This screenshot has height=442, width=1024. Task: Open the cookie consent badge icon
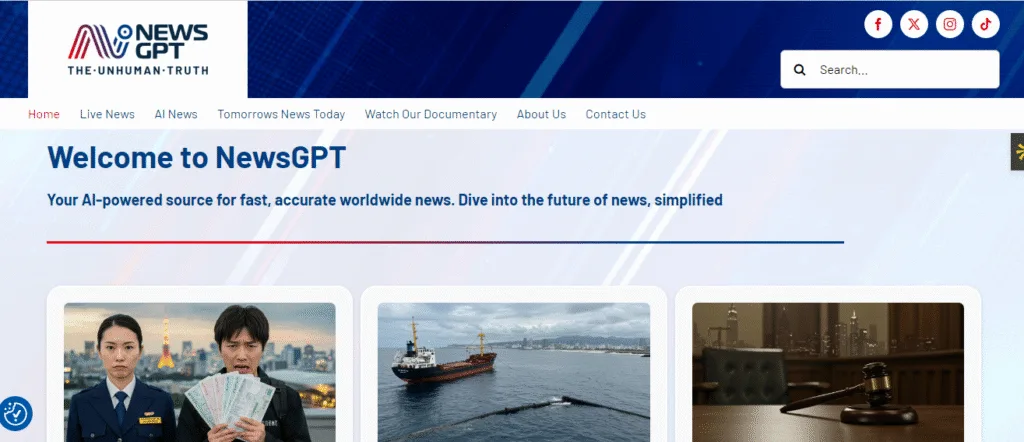(16, 413)
